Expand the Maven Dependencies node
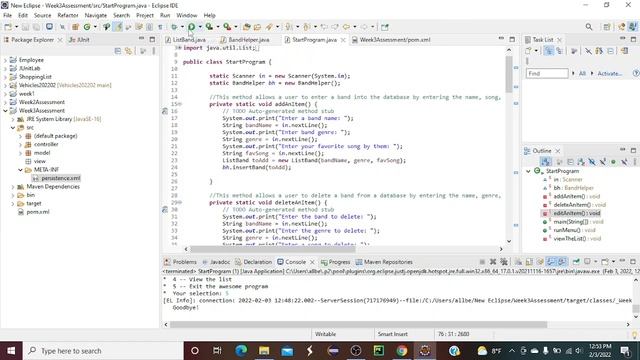The width and height of the screenshot is (640, 360). pos(13,187)
